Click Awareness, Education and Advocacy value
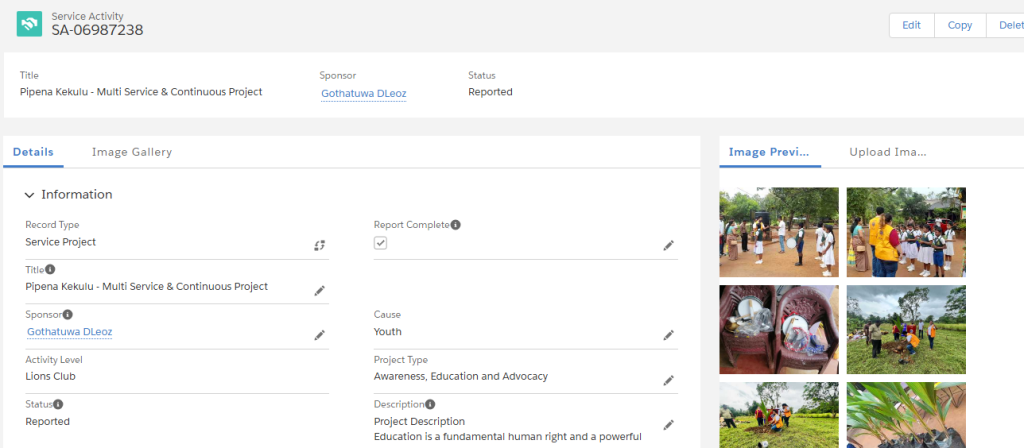Viewport: 1024px width, 448px height. tap(460, 377)
